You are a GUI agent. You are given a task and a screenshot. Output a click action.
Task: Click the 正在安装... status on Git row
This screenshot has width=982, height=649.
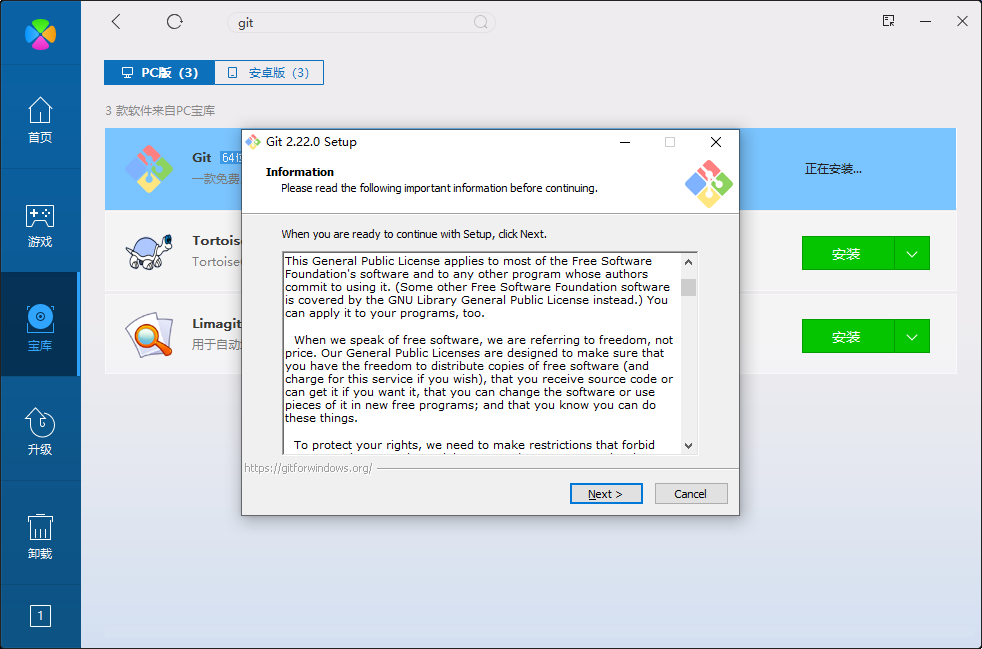[x=833, y=169]
